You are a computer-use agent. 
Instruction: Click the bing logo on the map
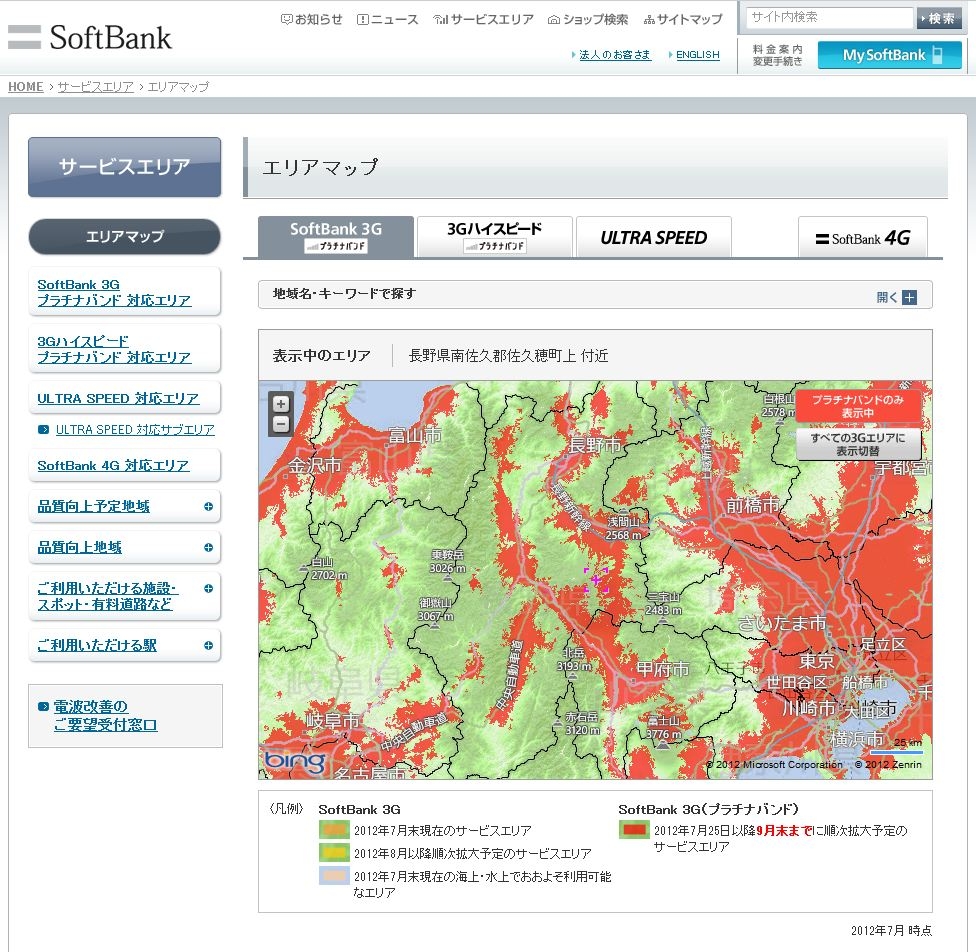pyautogui.click(x=295, y=761)
